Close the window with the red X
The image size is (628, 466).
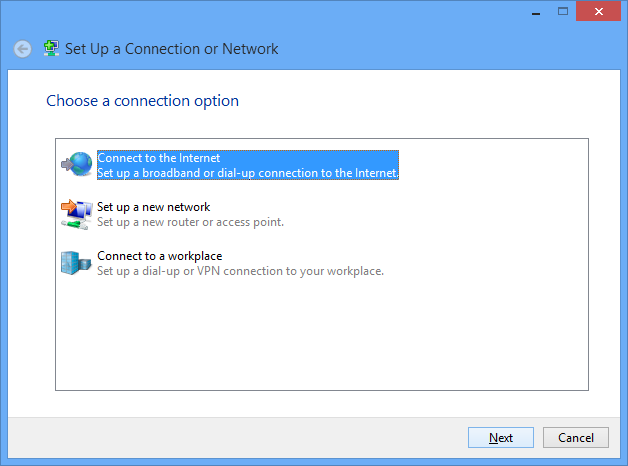598,11
